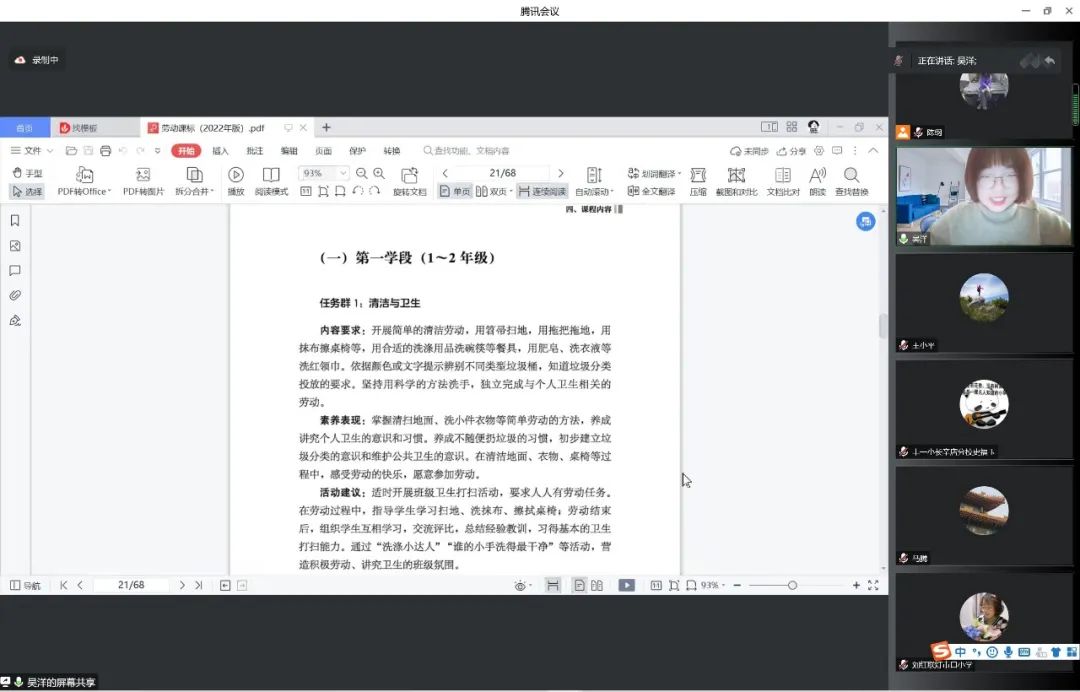Screen dimensions: 1080x692
Task: Toggle eye-protection mode in status bar
Action: (x=522, y=586)
